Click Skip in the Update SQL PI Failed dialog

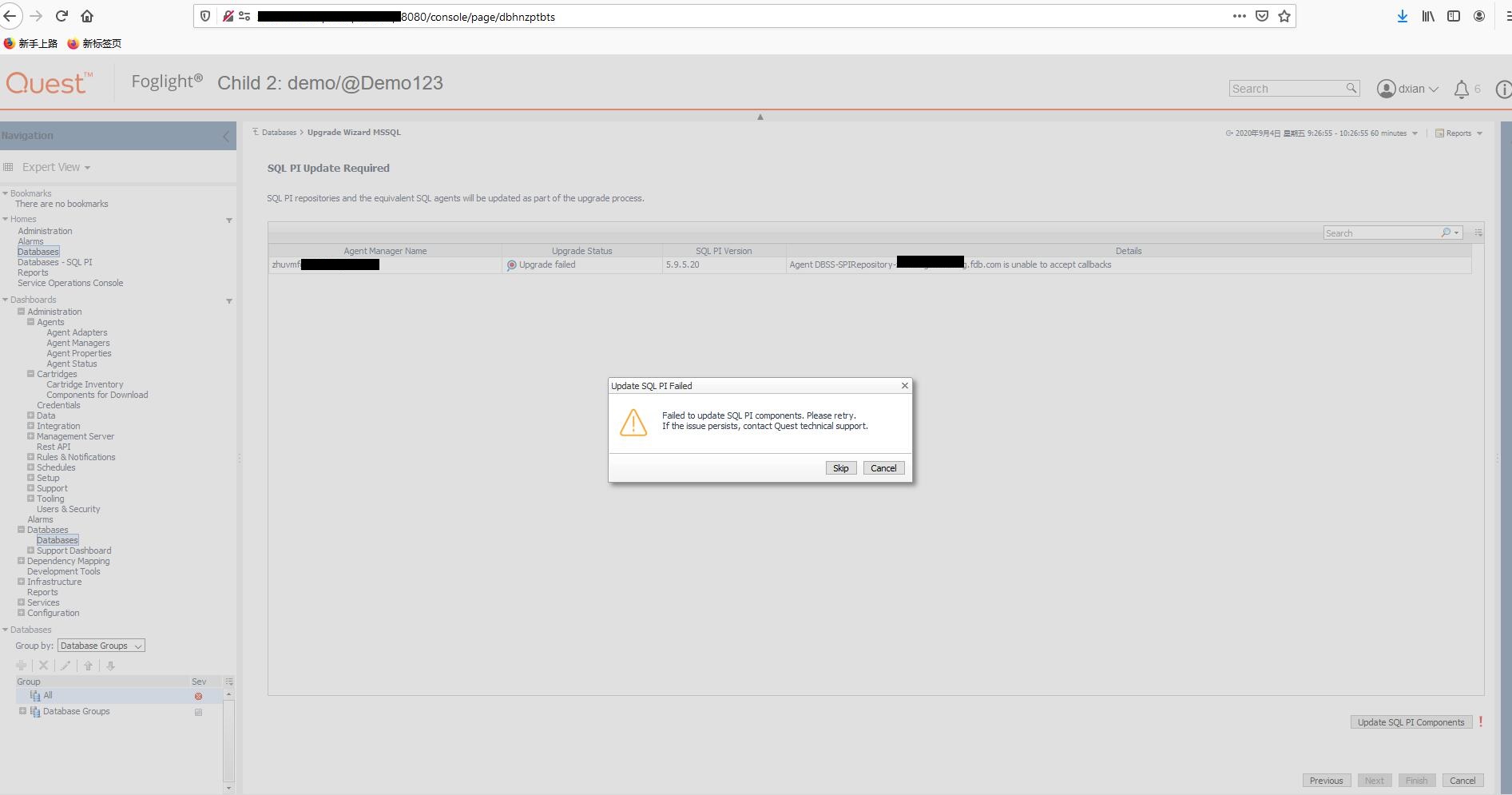click(x=840, y=467)
